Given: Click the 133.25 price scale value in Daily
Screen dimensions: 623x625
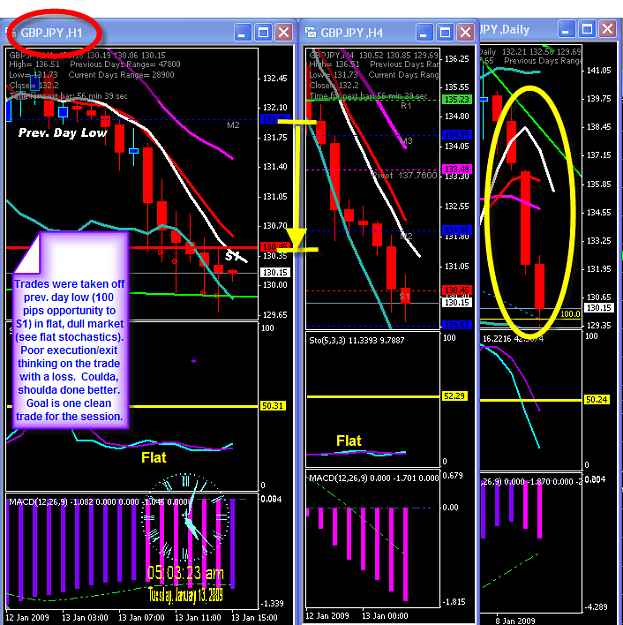Looking at the screenshot, I should [599, 240].
